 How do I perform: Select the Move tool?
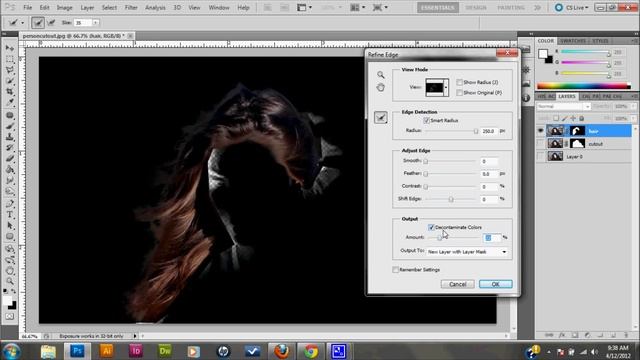[x=10, y=48]
